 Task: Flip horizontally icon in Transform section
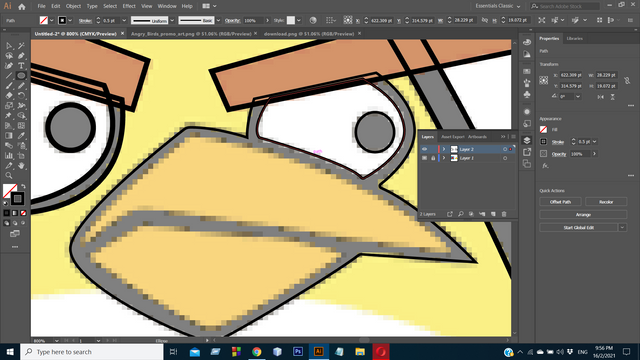click(x=600, y=97)
